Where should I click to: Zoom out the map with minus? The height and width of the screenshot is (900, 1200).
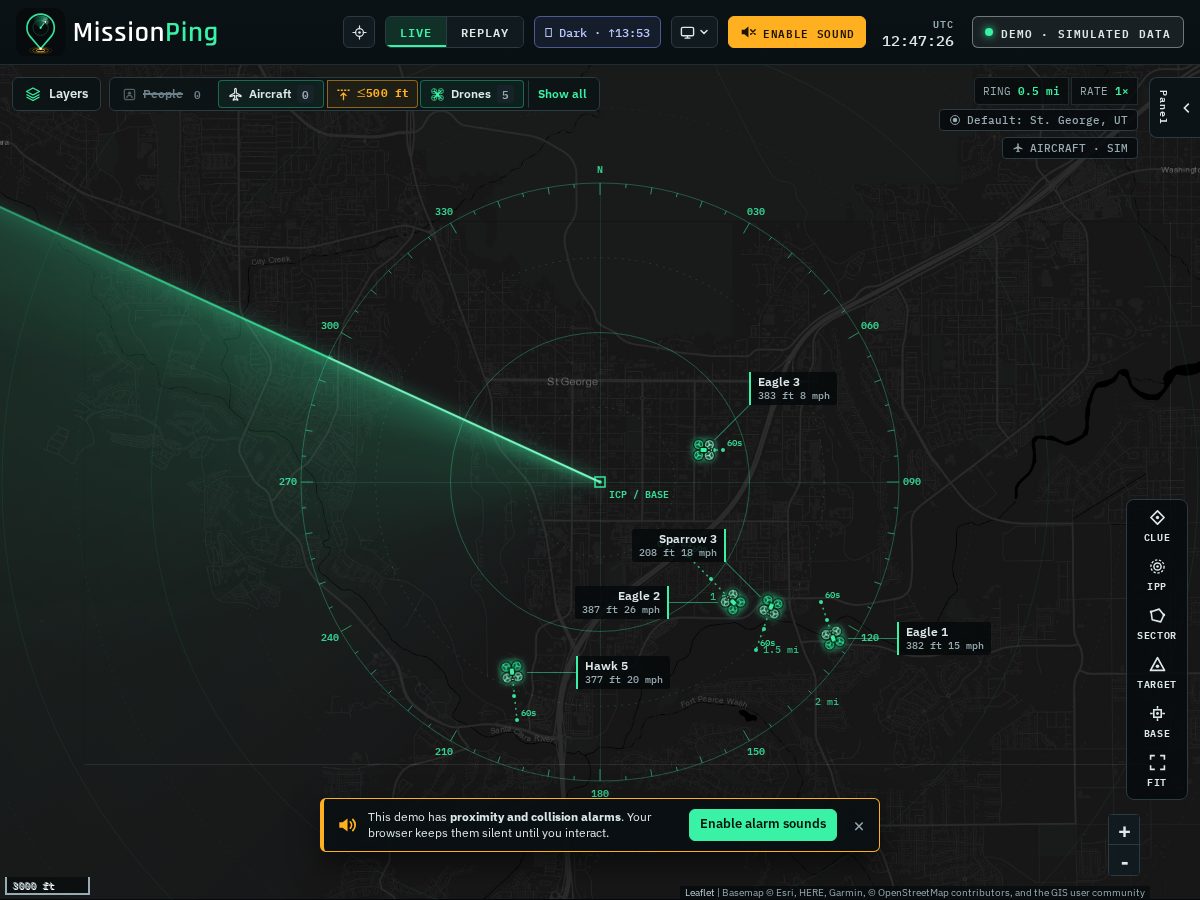coord(1124,863)
